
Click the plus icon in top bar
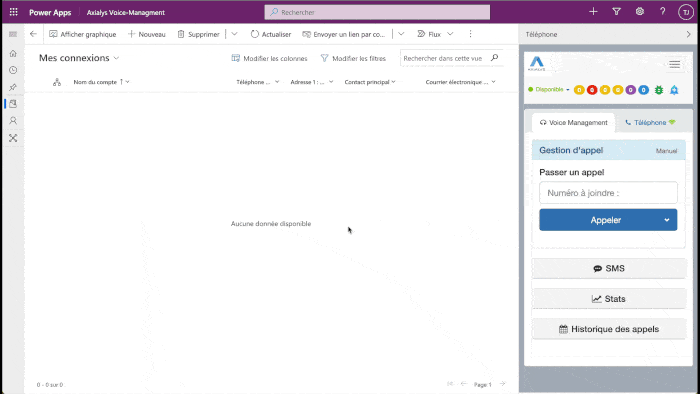tap(593, 12)
